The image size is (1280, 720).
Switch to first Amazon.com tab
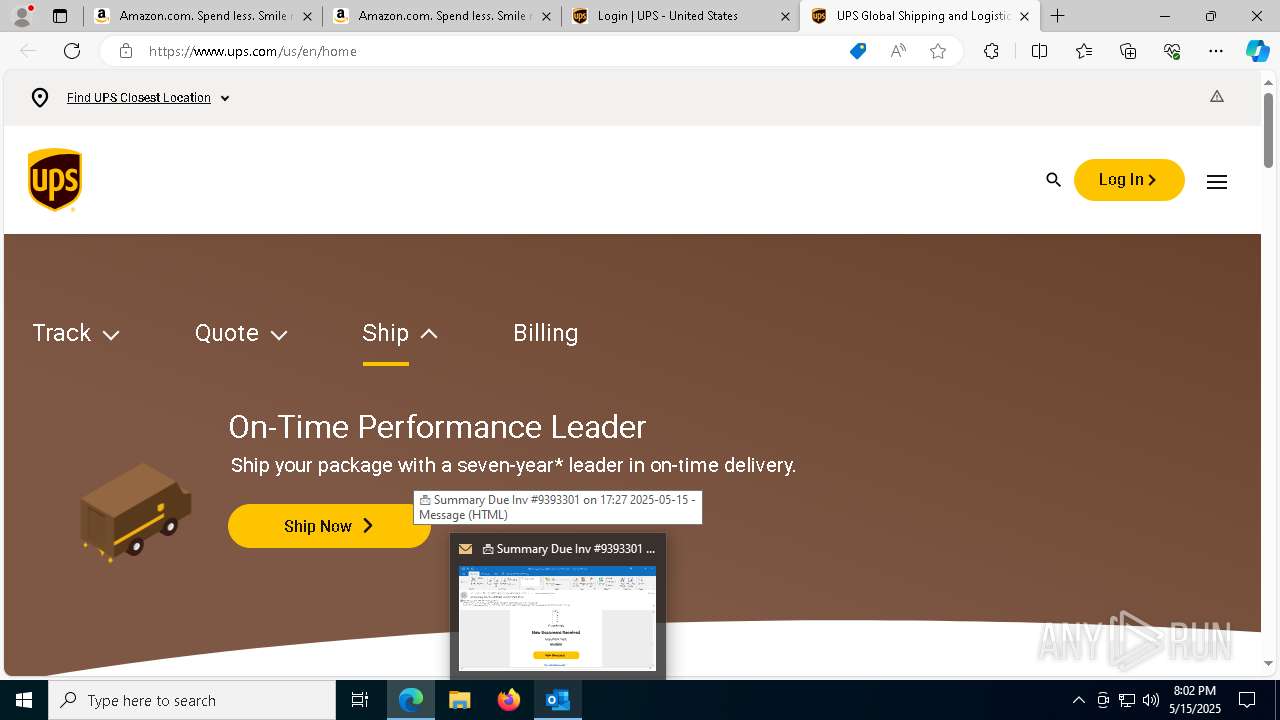(200, 16)
